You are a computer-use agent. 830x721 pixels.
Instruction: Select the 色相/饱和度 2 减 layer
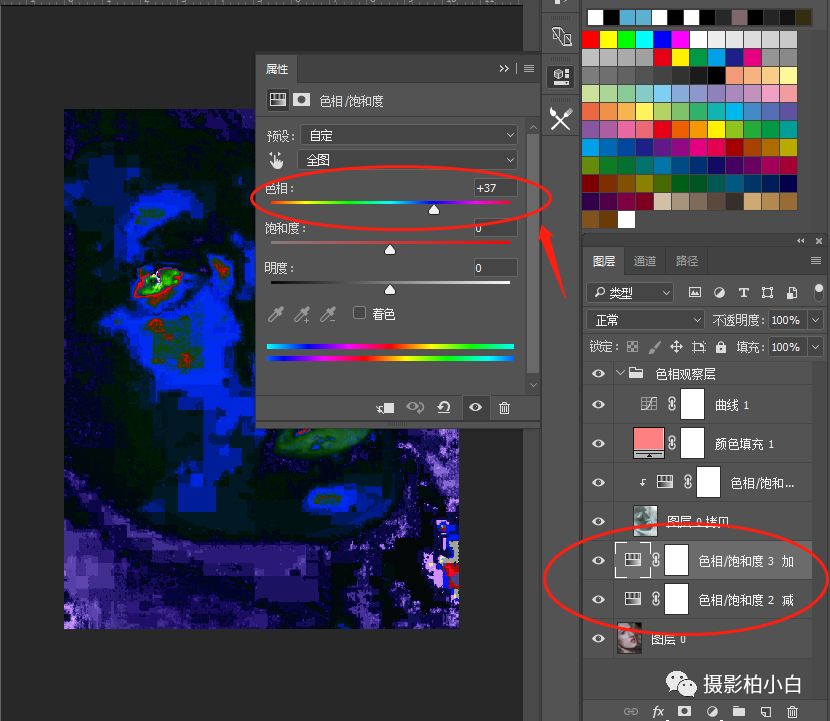tap(745, 600)
